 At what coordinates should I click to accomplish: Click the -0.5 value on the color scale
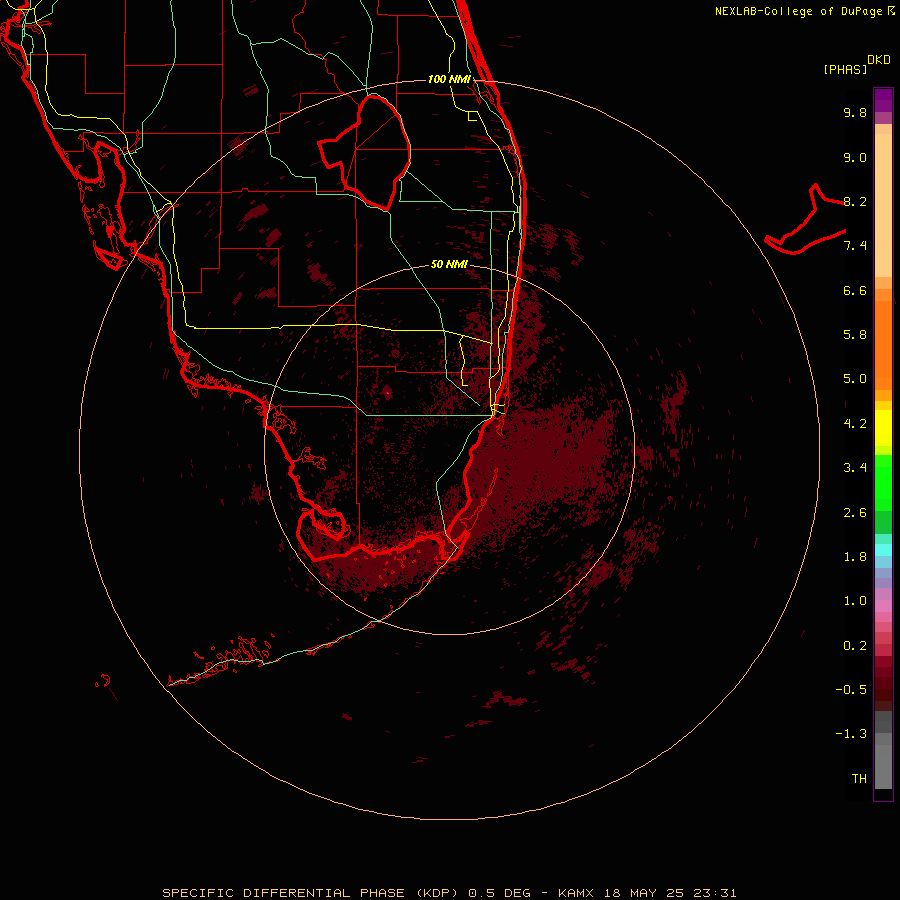point(851,690)
